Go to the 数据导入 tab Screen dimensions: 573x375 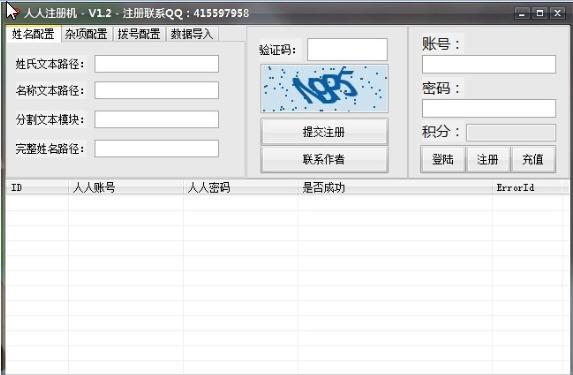pyautogui.click(x=192, y=34)
